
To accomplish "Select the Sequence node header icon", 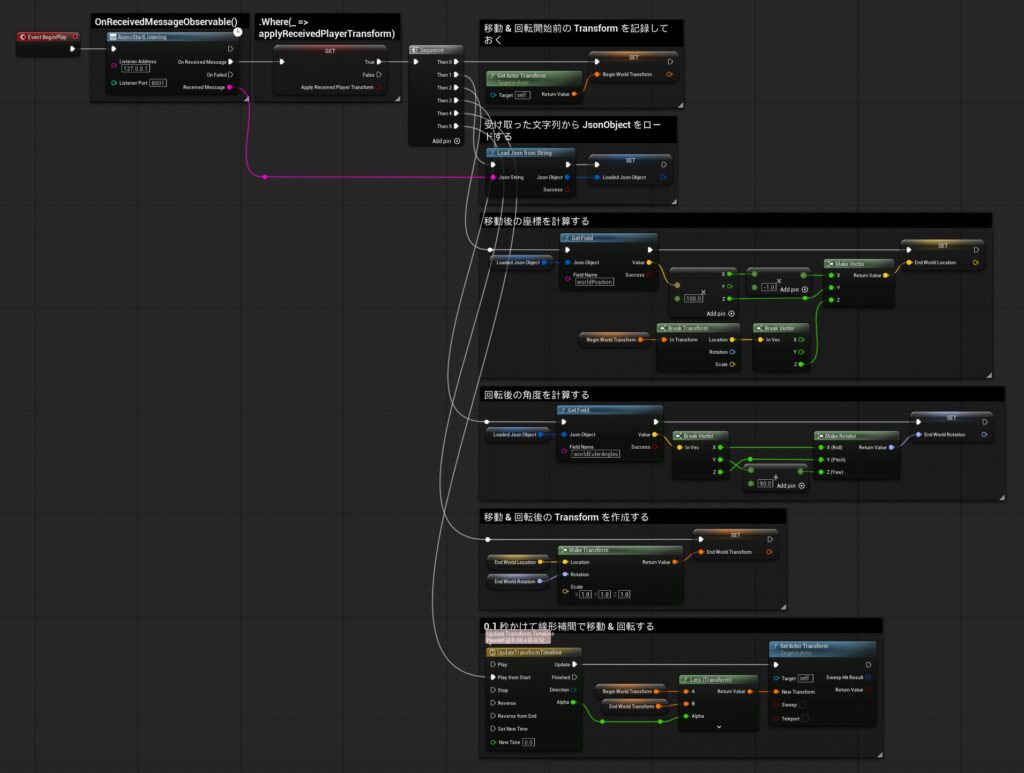I will point(416,49).
